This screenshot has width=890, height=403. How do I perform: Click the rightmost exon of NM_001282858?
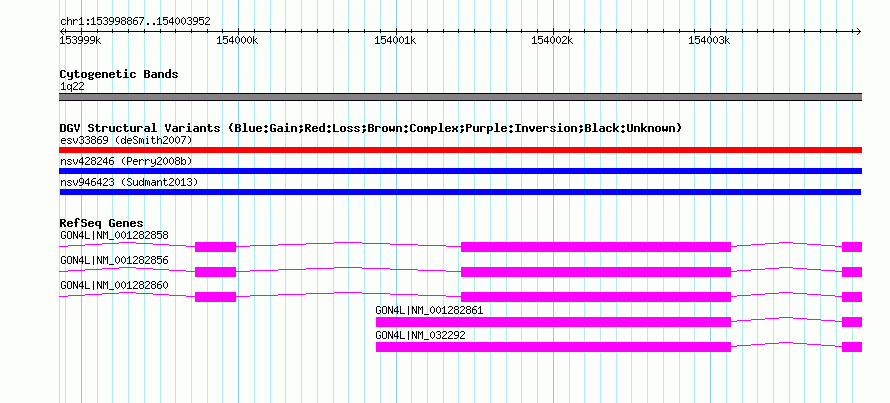click(852, 247)
